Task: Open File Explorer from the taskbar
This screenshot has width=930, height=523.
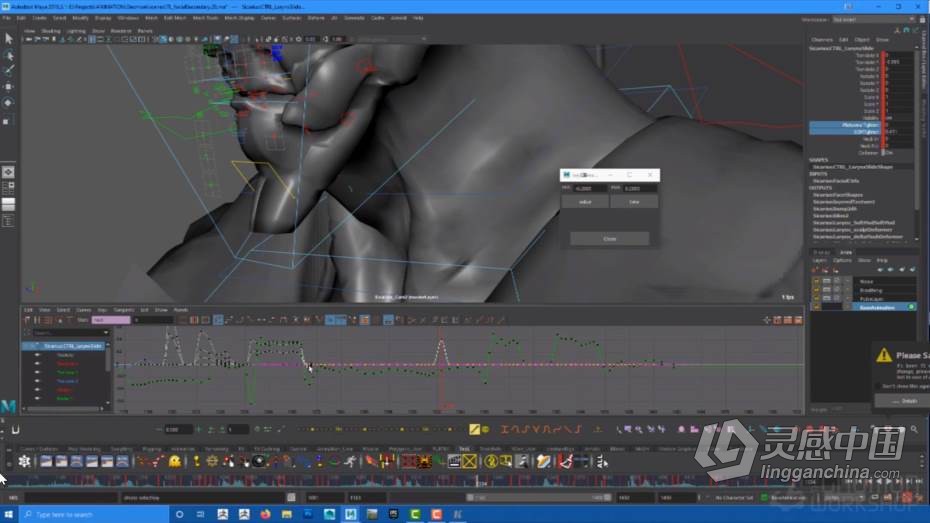Action: pyautogui.click(x=286, y=514)
